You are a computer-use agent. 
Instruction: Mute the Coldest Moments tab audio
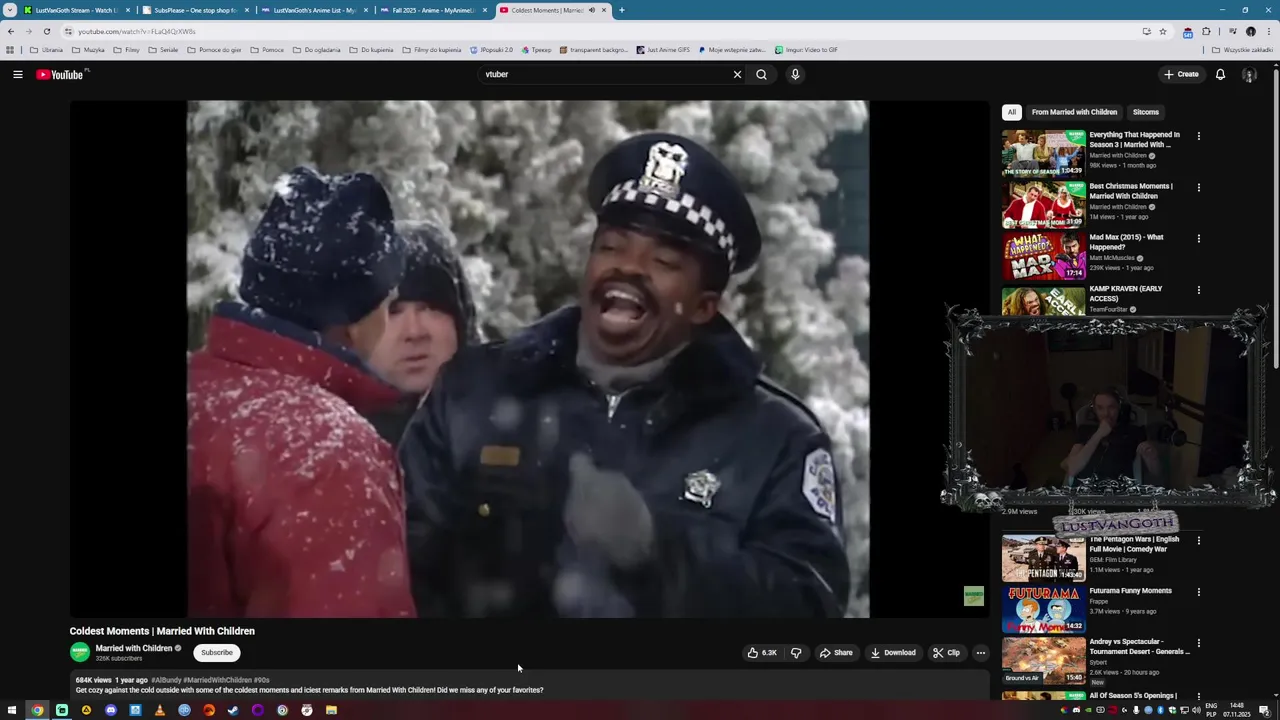pyautogui.click(x=592, y=10)
